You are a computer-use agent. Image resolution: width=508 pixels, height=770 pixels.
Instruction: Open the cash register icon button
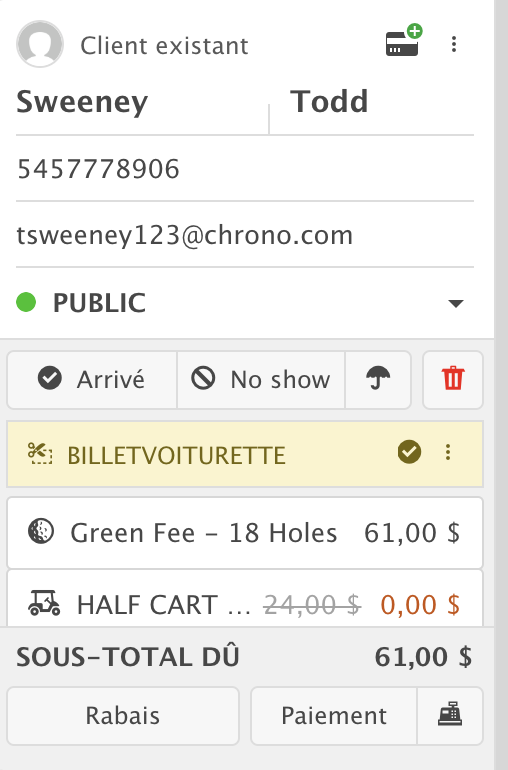pos(450,715)
